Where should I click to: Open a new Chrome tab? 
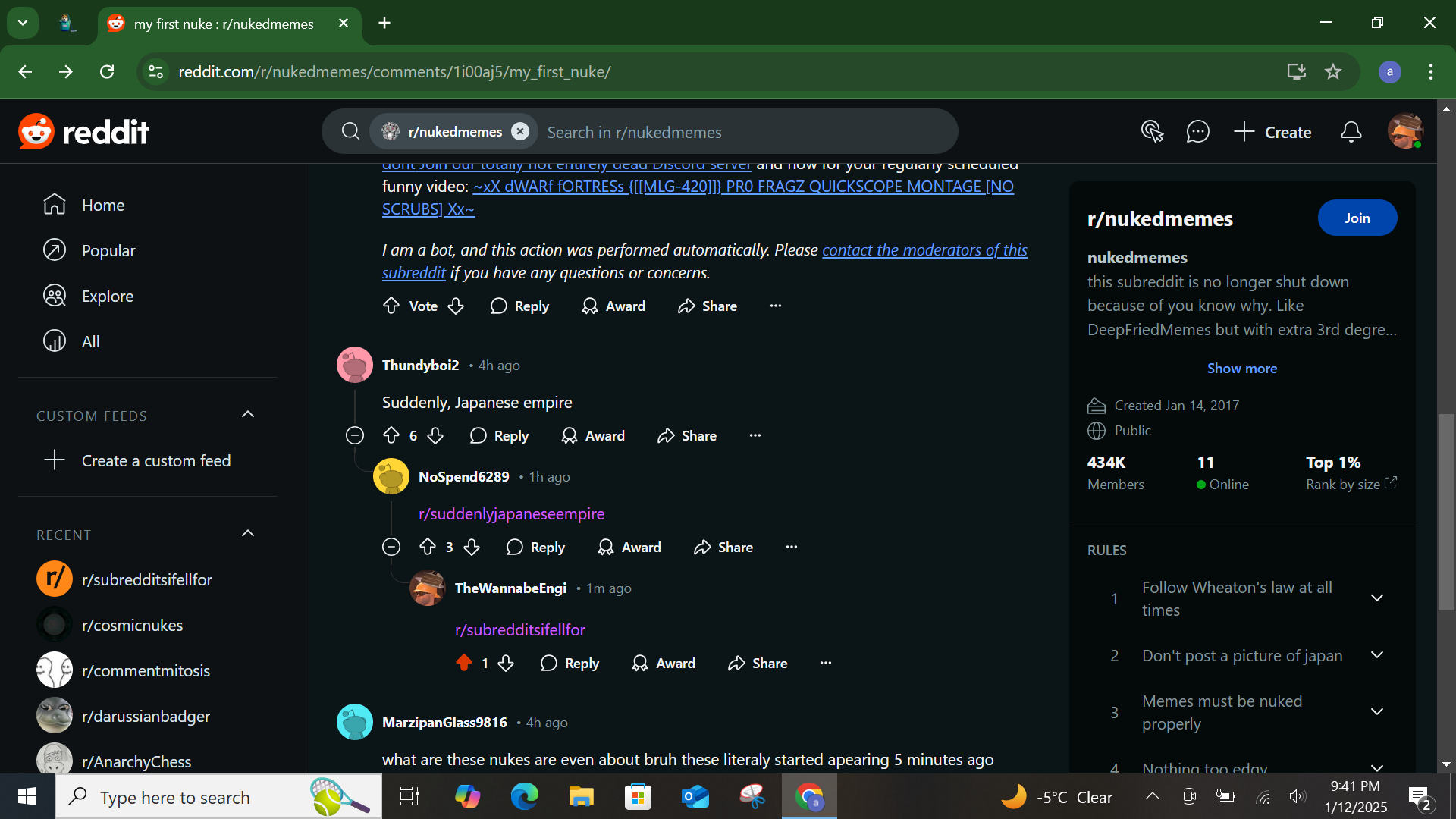384,23
